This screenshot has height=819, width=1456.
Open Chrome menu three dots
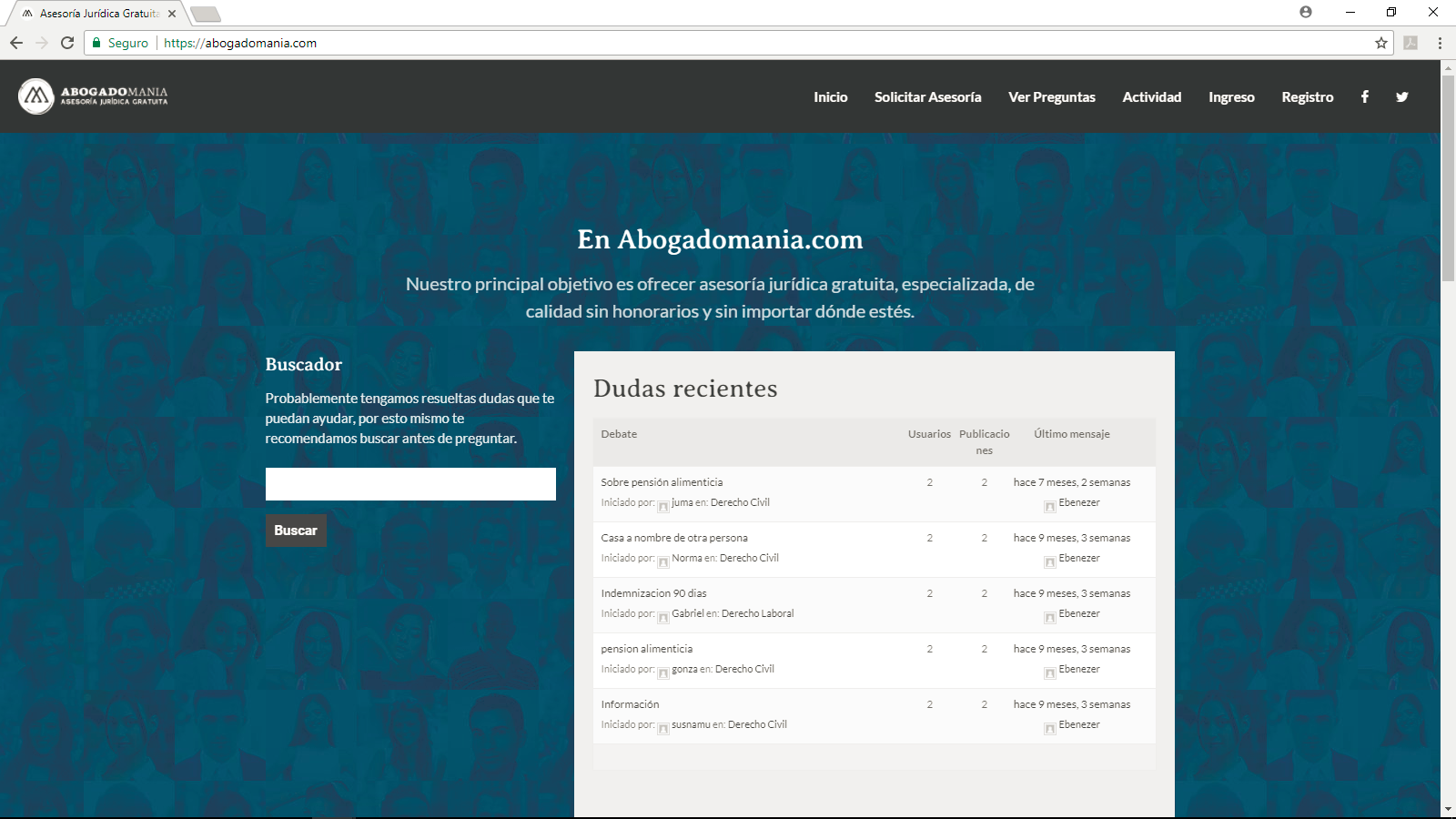[1440, 43]
